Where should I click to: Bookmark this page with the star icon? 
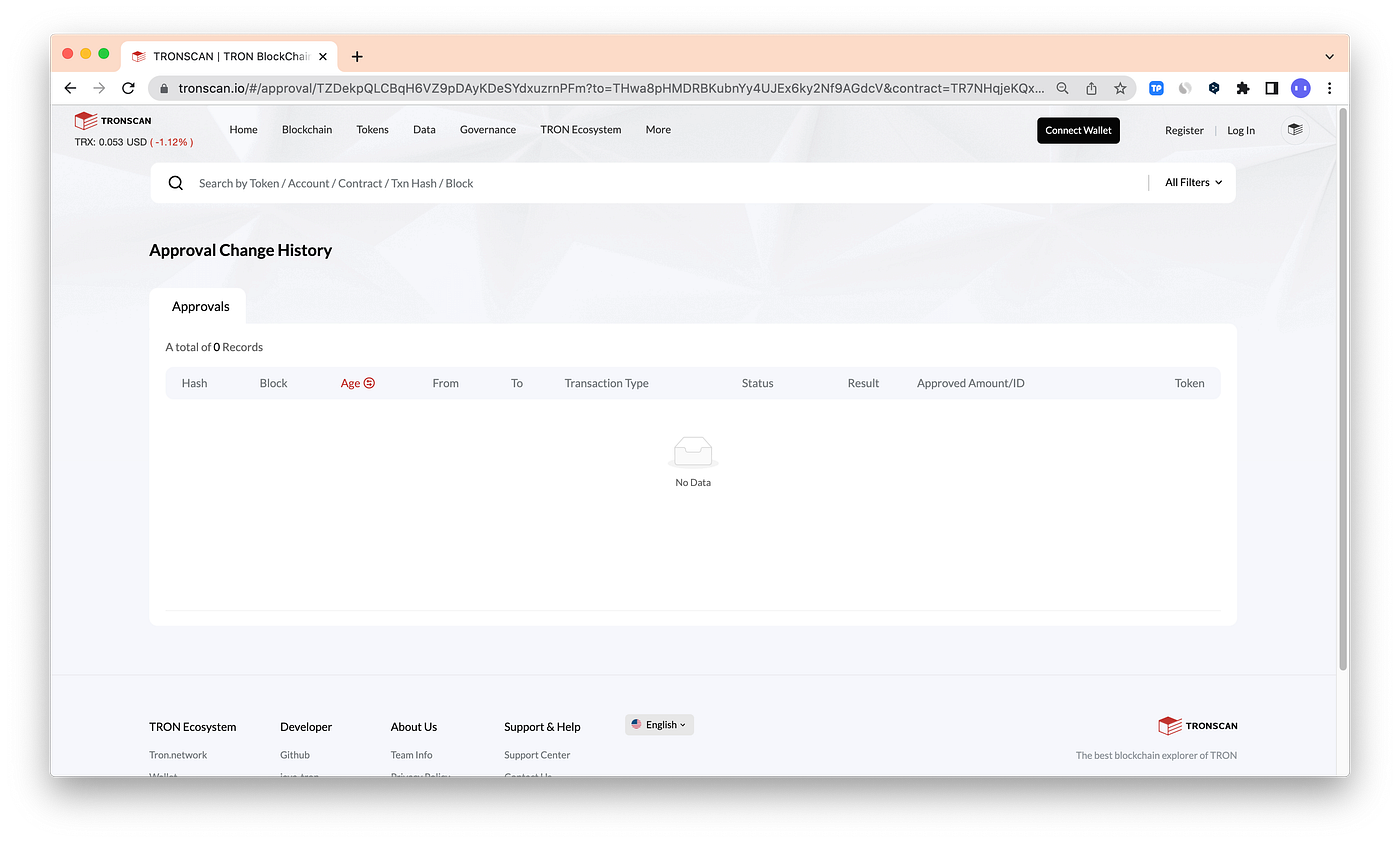pos(1120,88)
